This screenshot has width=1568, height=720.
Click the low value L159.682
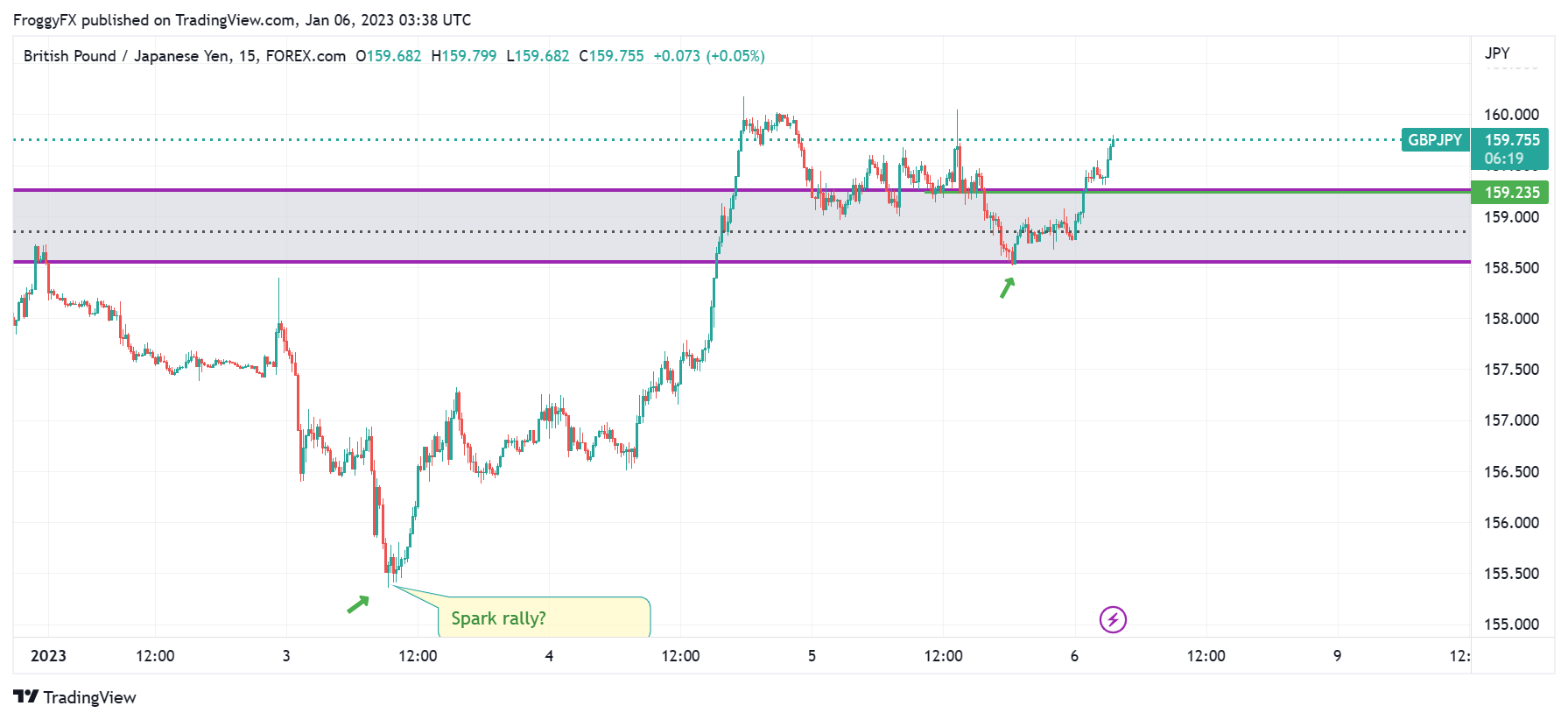[x=538, y=56]
